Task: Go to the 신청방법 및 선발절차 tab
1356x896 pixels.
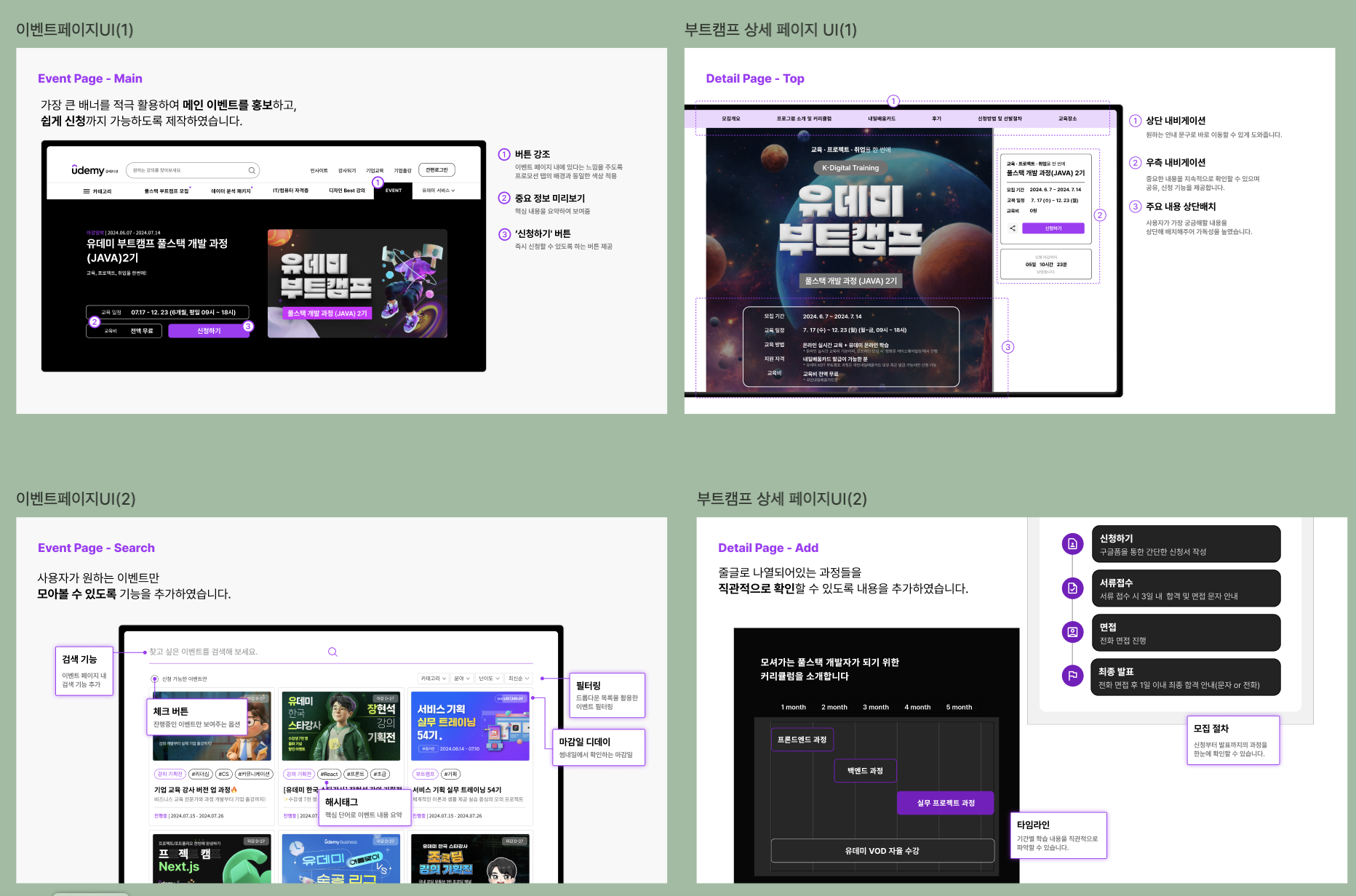Action: tap(1000, 119)
